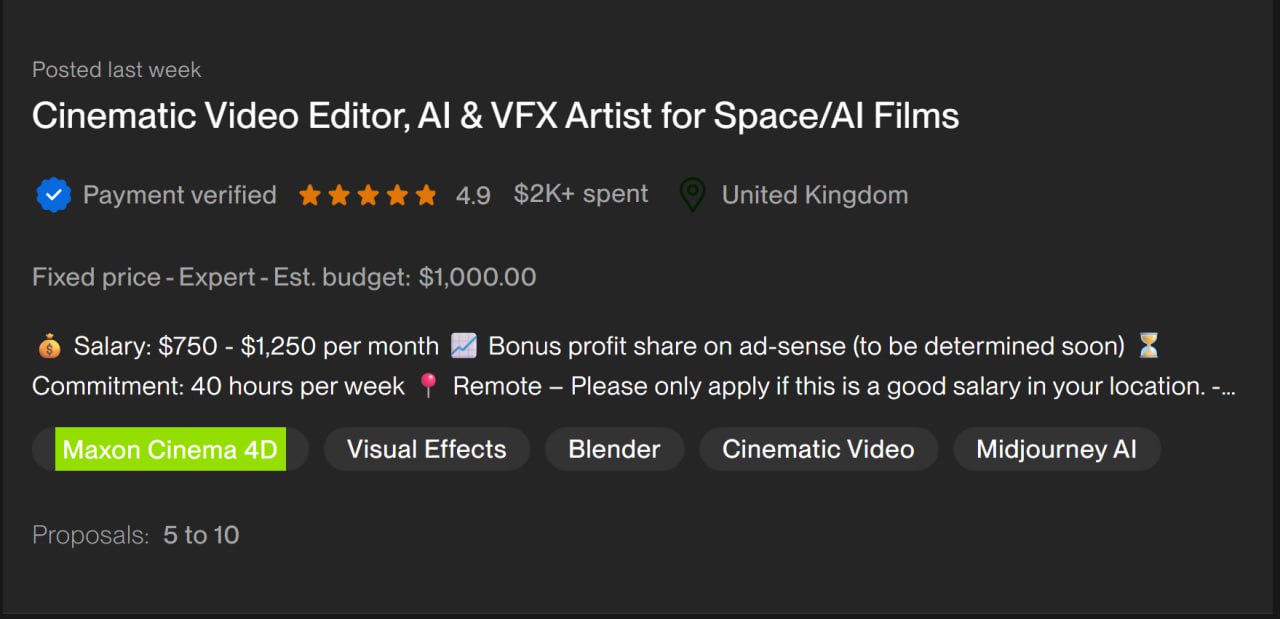Click the hourglass emoji icon

[x=1149, y=347]
